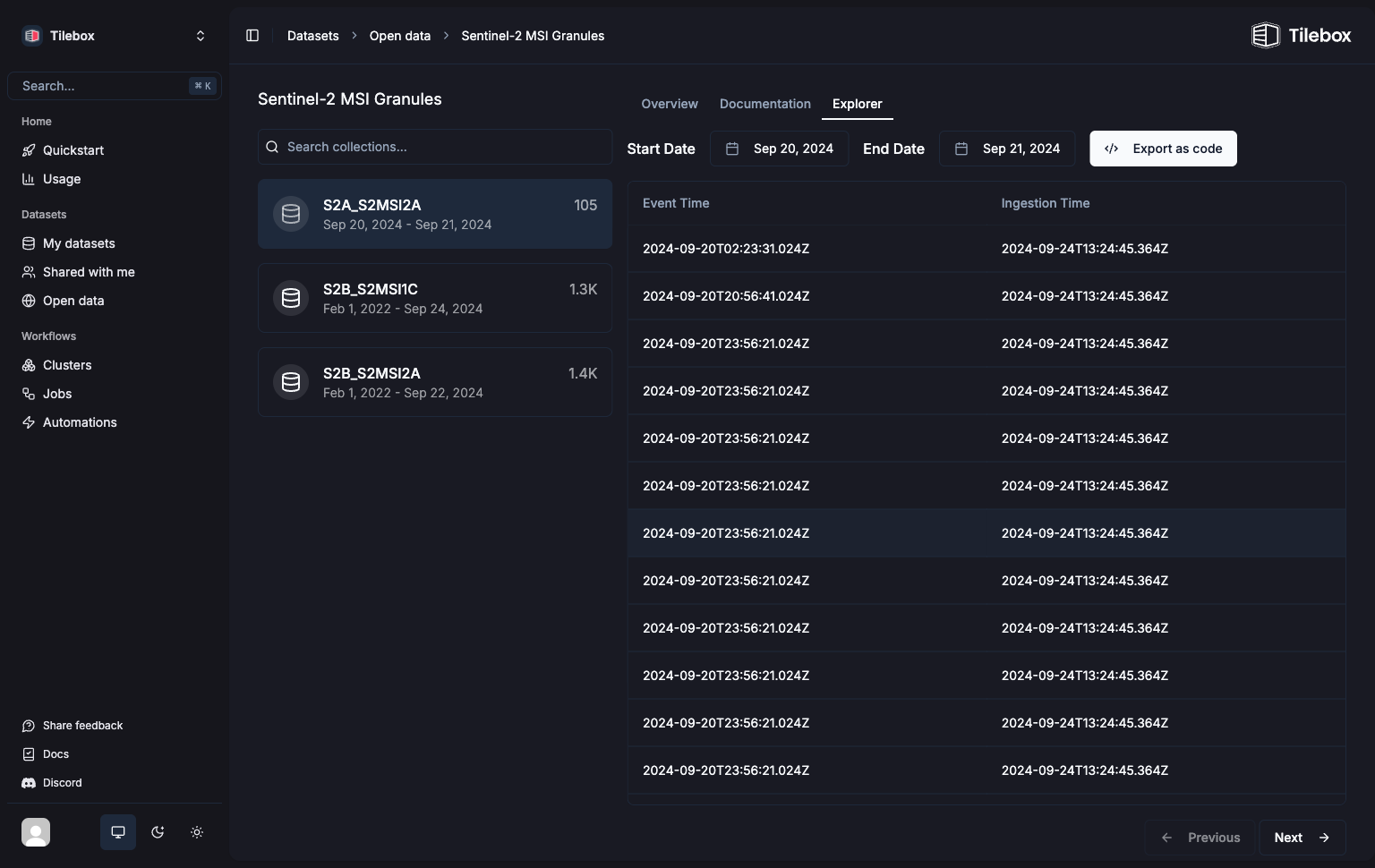Click Sentinel-2 MSI Granules breadcrumb
Image resolution: width=1375 pixels, height=868 pixels.
(x=533, y=36)
